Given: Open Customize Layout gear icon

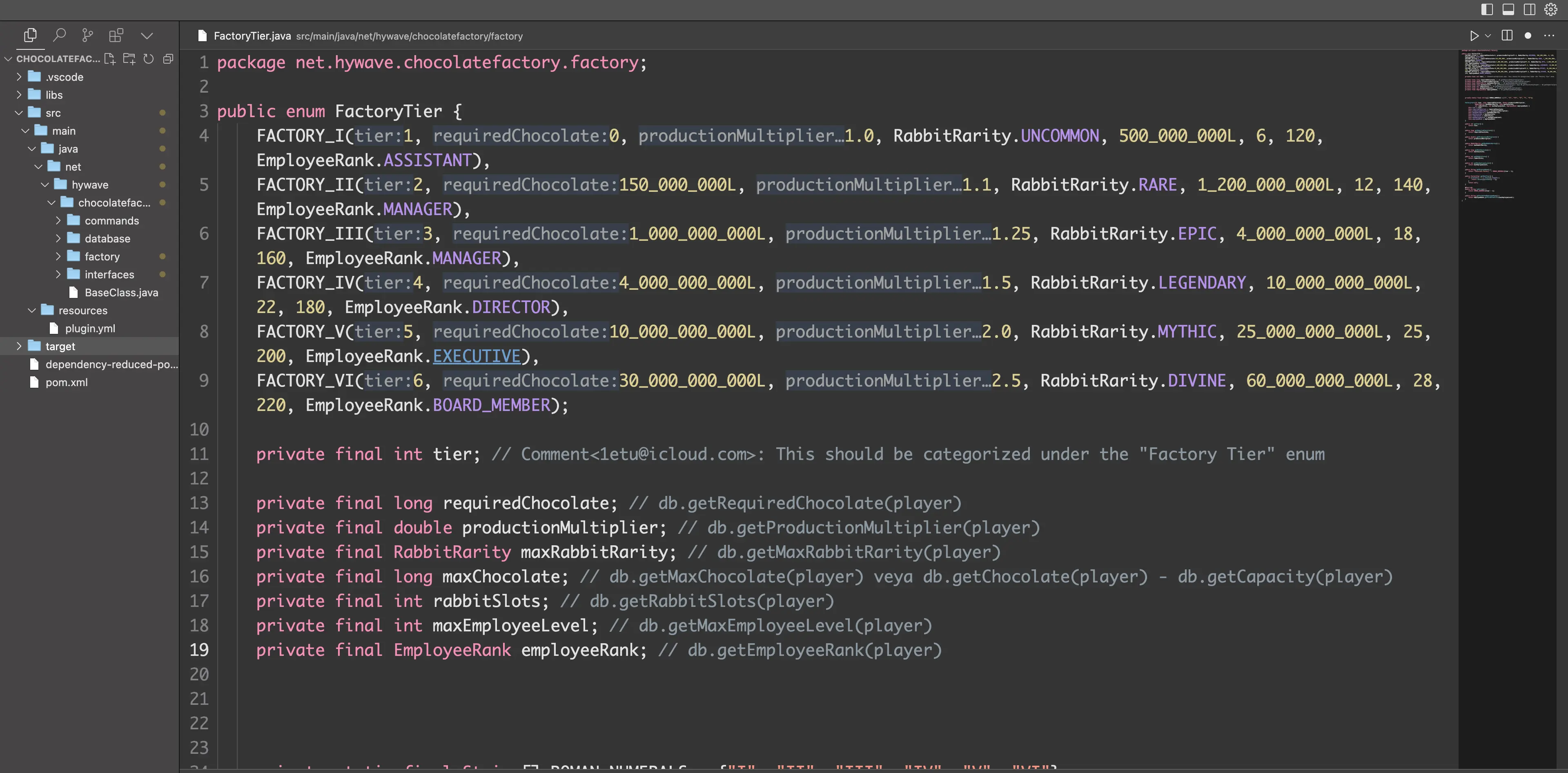Looking at the screenshot, I should 1551,9.
